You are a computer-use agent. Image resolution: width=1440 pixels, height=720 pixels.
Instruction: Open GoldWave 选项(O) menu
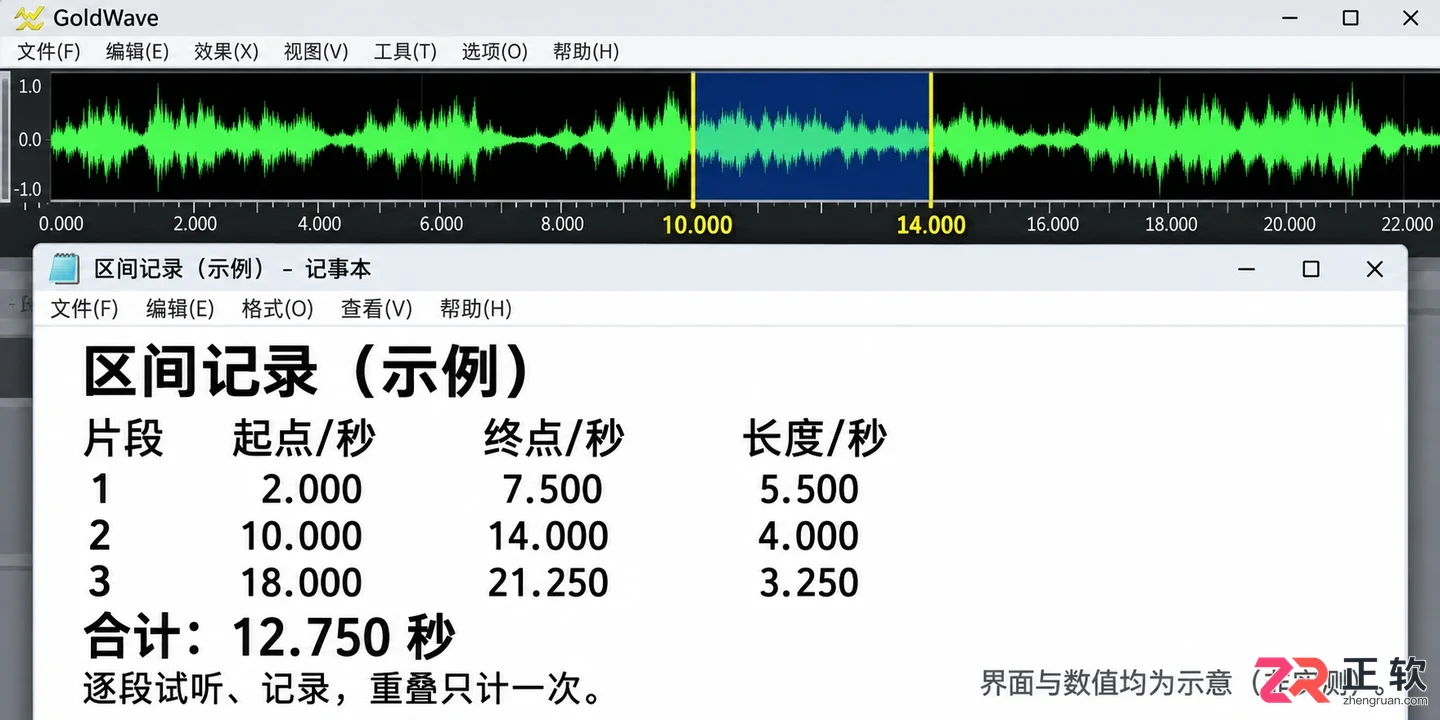click(494, 52)
